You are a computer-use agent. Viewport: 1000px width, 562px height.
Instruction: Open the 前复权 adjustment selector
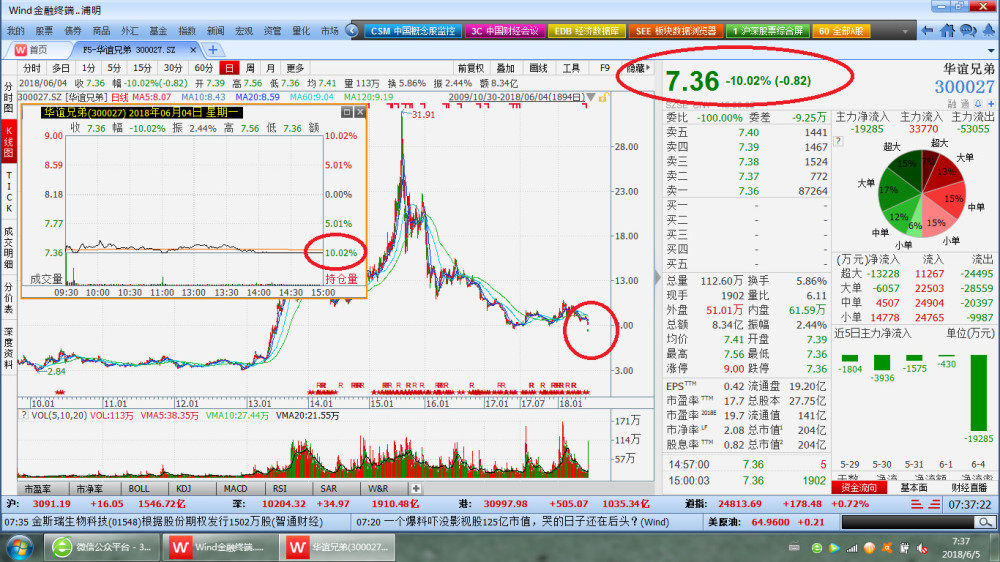[471, 68]
